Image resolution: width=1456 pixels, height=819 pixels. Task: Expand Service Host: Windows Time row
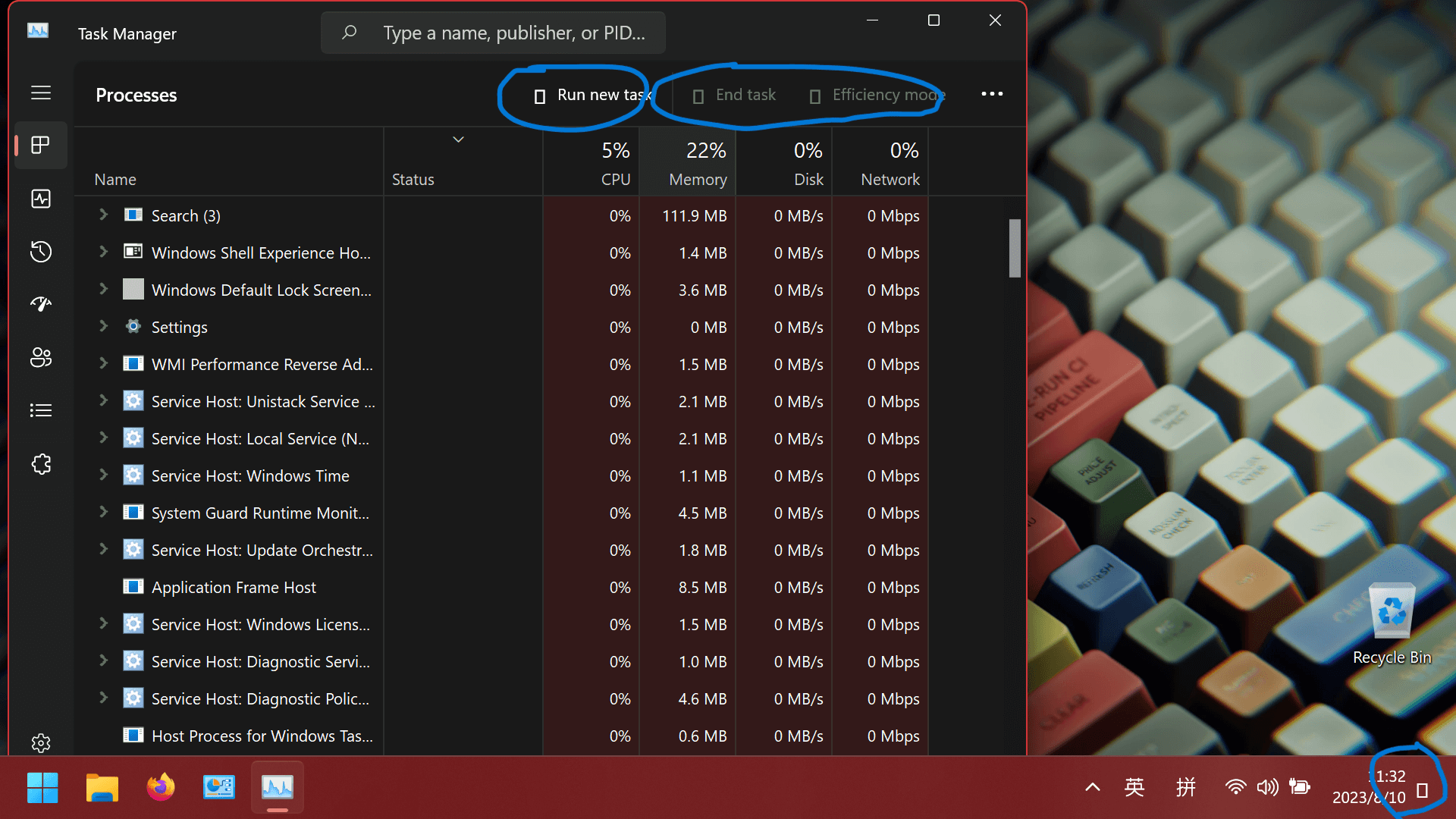[x=104, y=475]
